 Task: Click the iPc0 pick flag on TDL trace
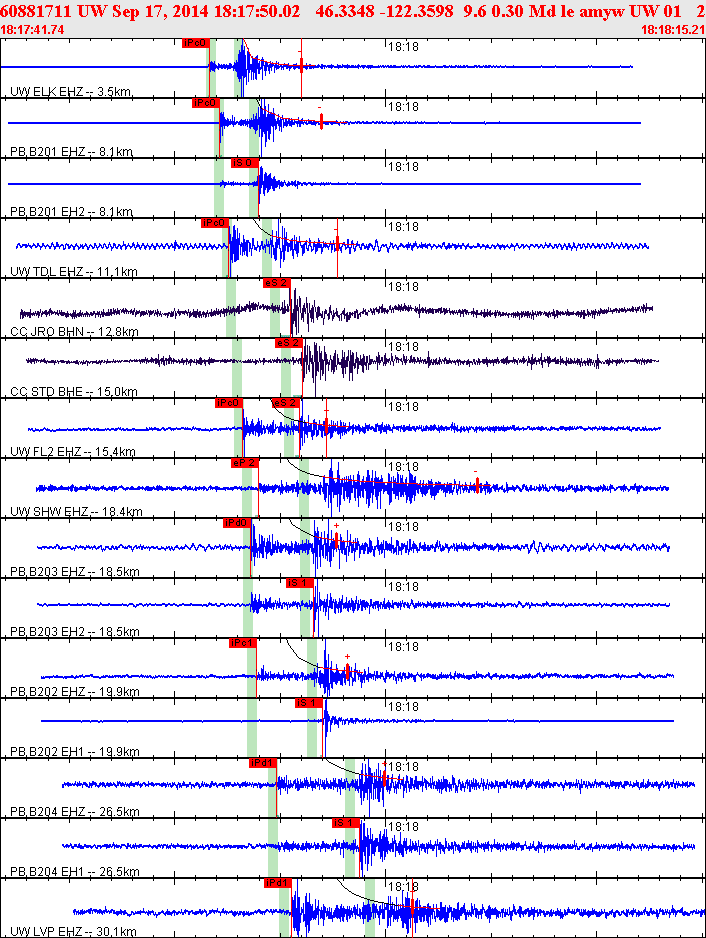[x=214, y=223]
